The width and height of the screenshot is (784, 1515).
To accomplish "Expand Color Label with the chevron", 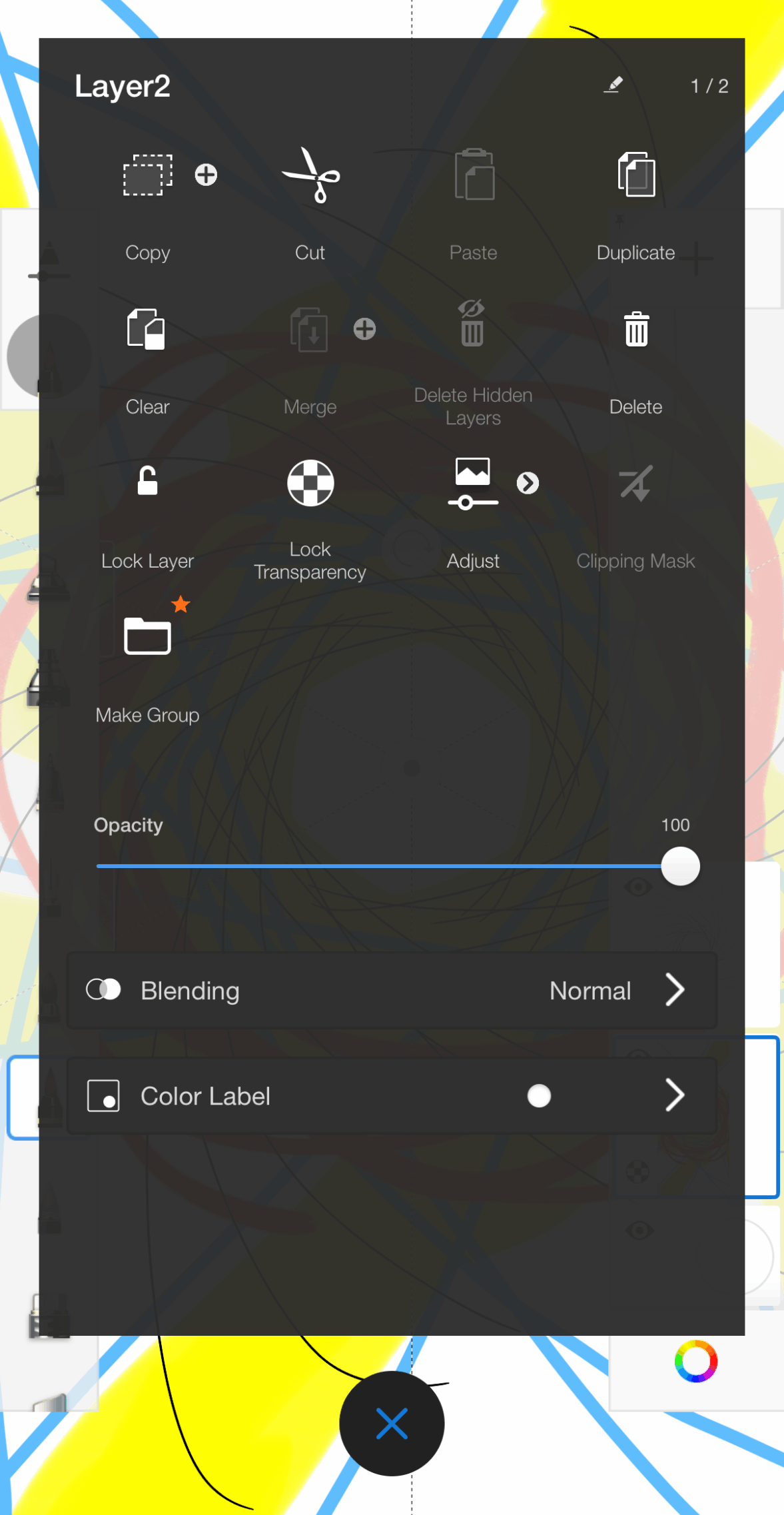I will tap(675, 1095).
